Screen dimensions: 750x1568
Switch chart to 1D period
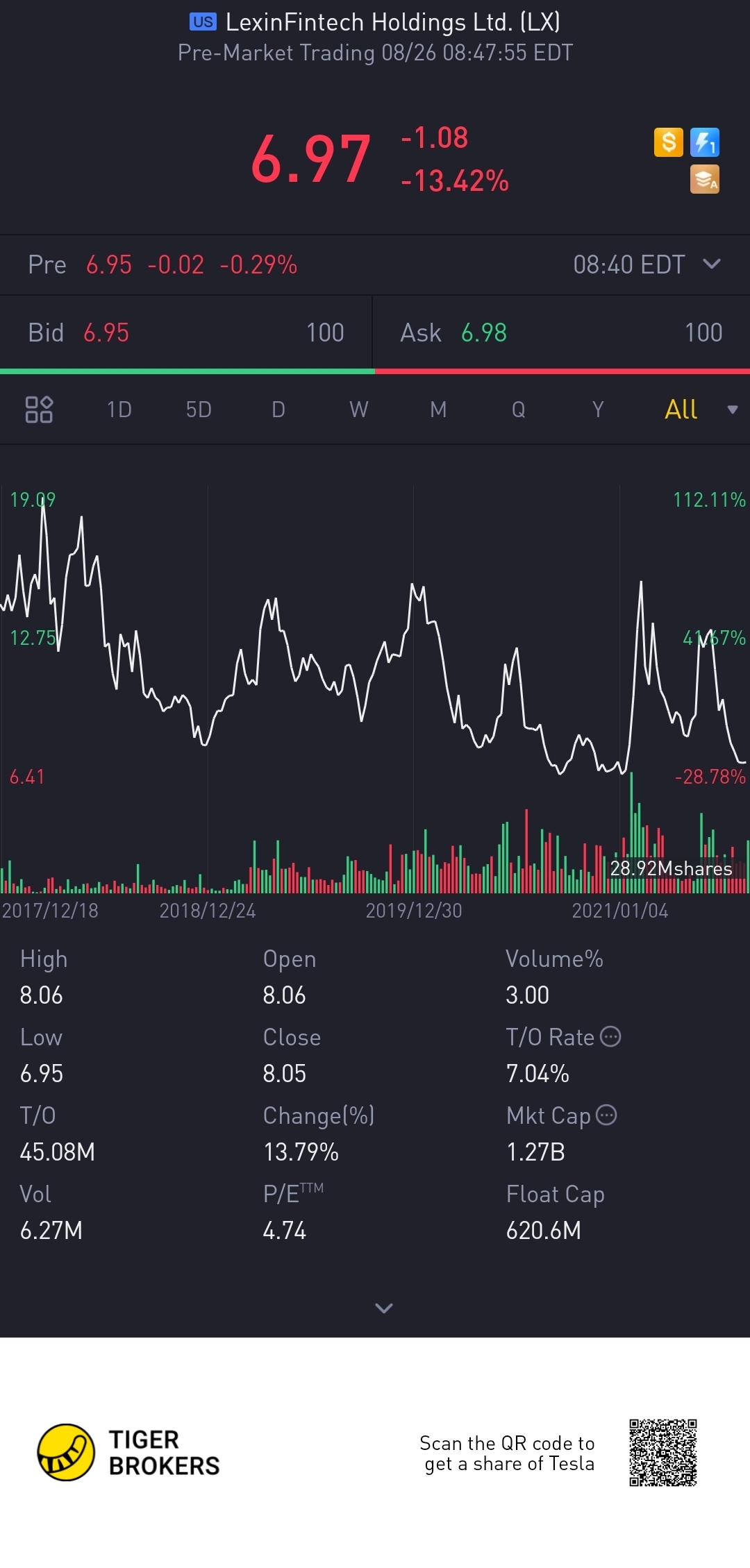pos(119,410)
